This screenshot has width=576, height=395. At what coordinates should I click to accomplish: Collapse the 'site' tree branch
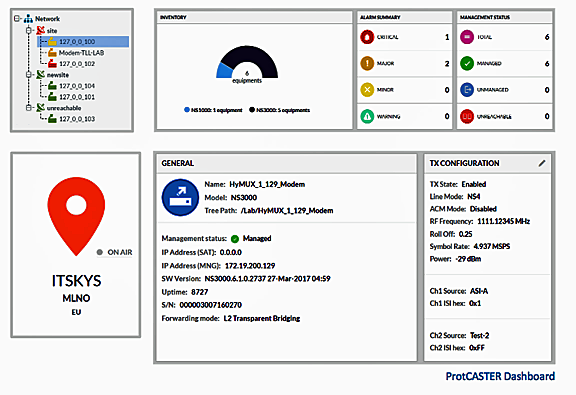pyautogui.click(x=29, y=30)
